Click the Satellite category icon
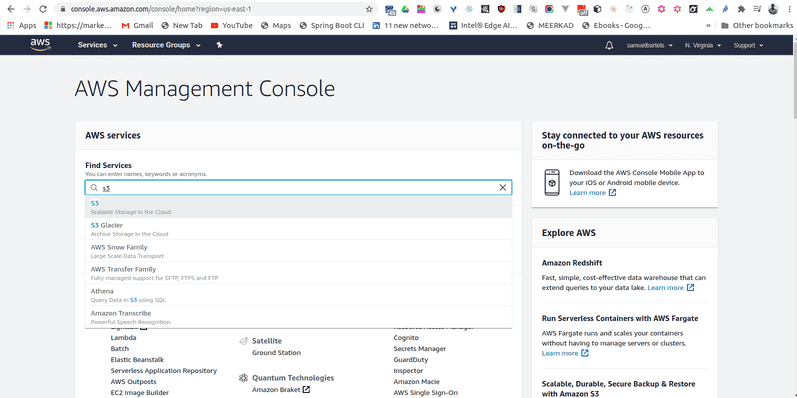Screen dimensions: 797x398 coord(243,341)
